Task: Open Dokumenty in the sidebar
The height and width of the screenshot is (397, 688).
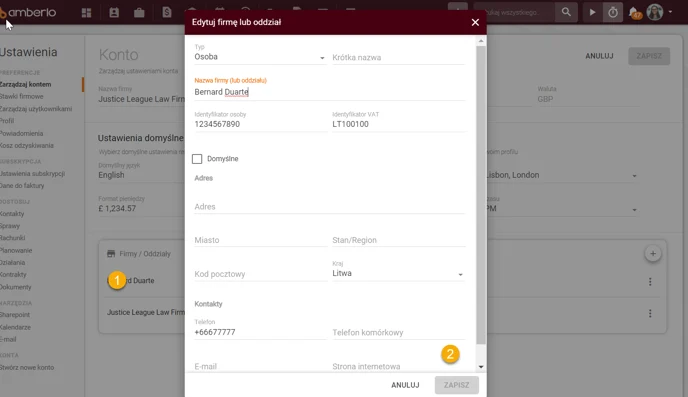Action: 16,287
